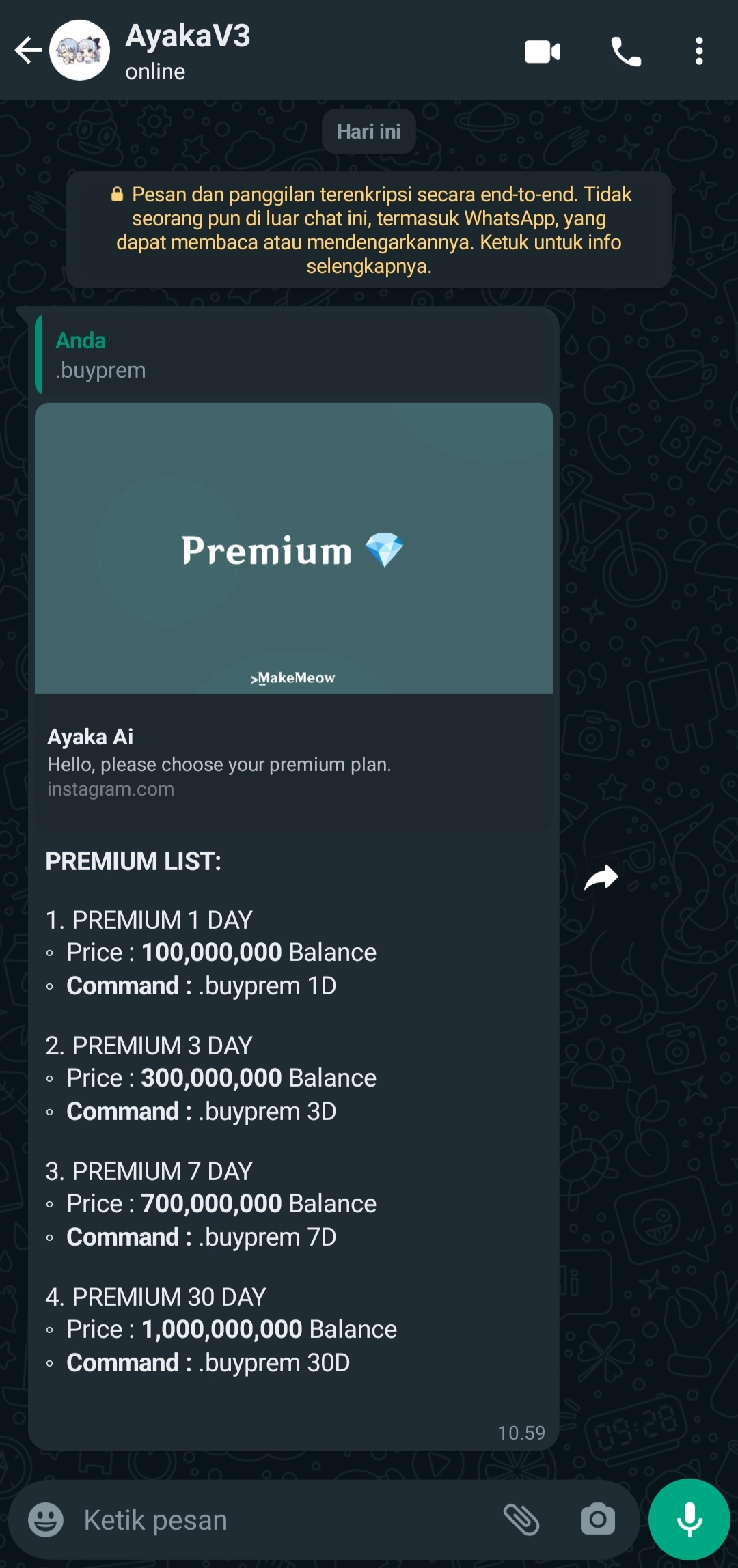Open the Premium preview image
Viewport: 738px width, 1568px height.
[x=294, y=548]
